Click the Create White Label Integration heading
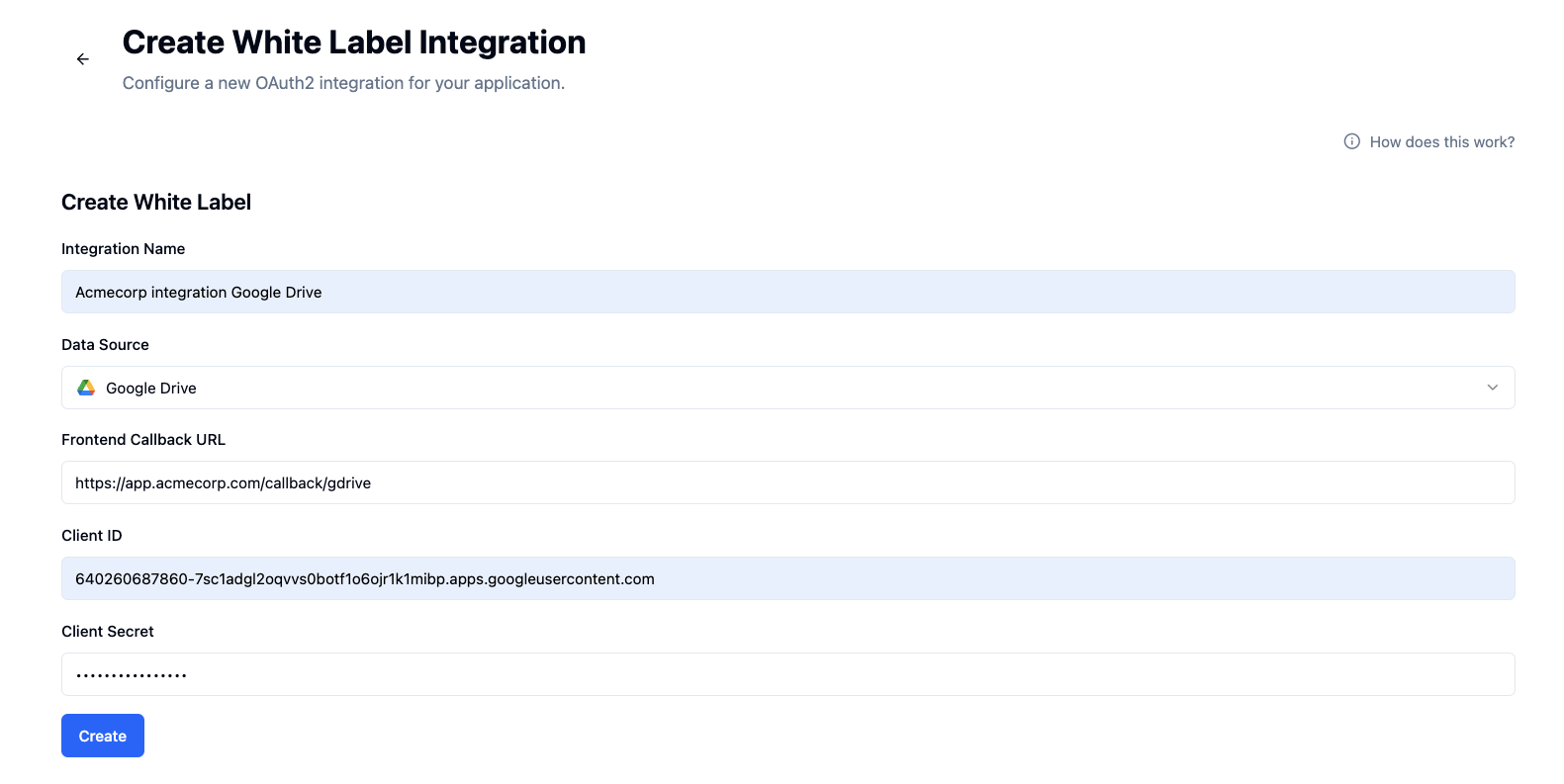The height and width of the screenshot is (784, 1564). [x=354, y=43]
